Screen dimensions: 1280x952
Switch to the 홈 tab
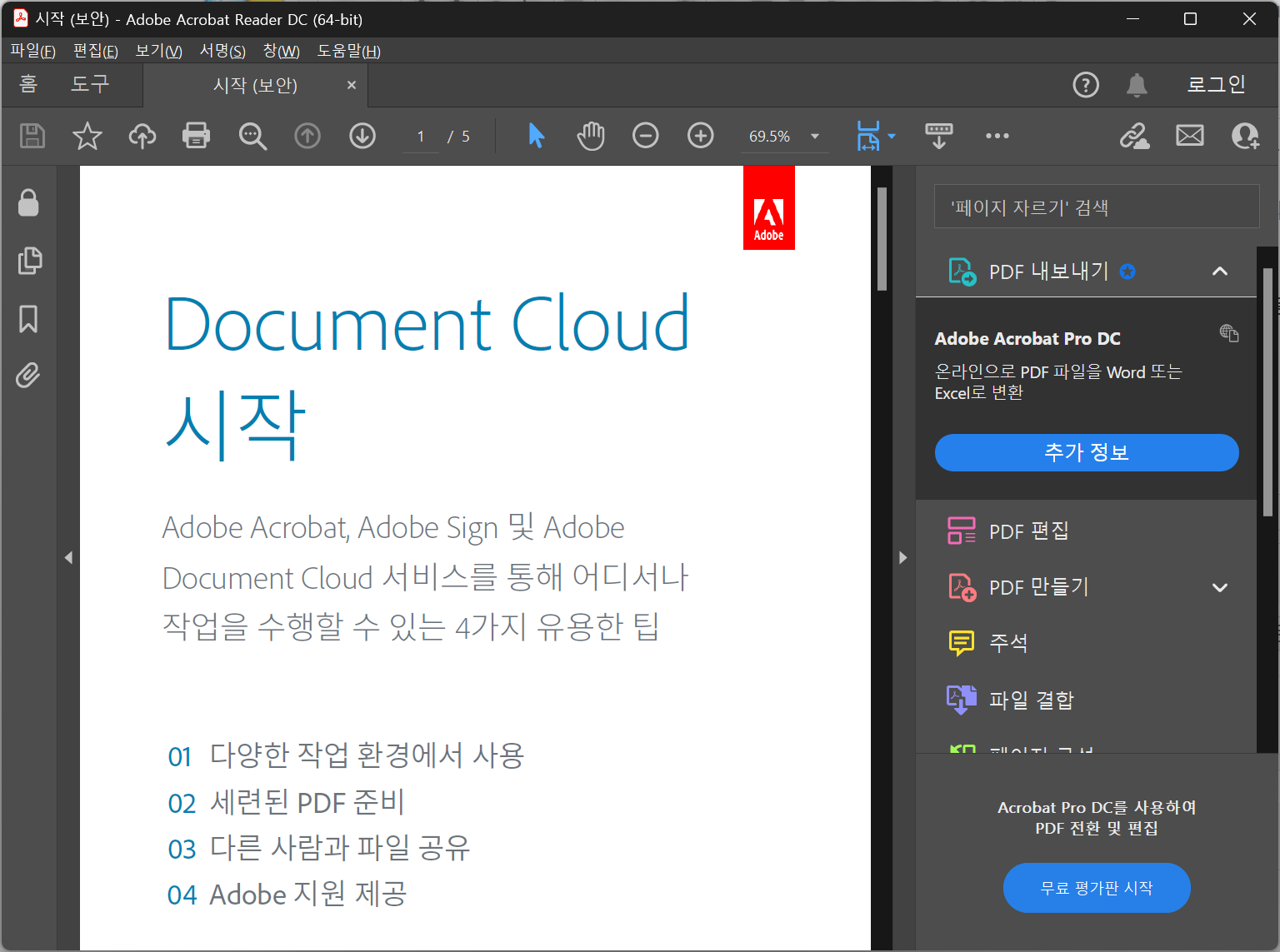click(28, 84)
